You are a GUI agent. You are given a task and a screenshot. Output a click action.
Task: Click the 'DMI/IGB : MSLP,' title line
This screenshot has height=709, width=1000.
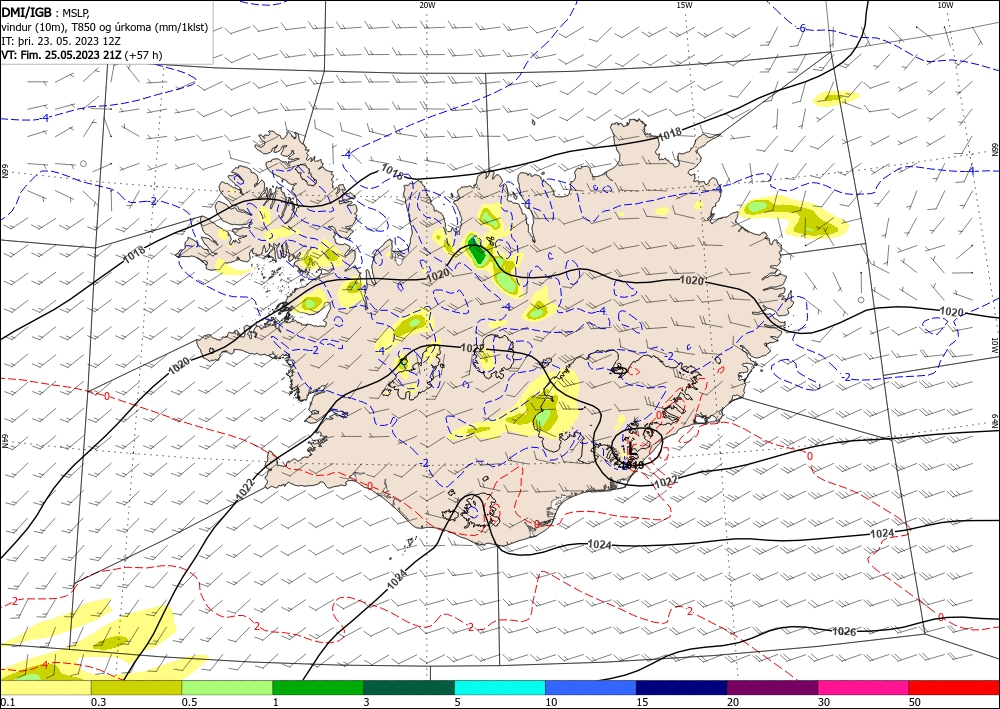[46, 13]
